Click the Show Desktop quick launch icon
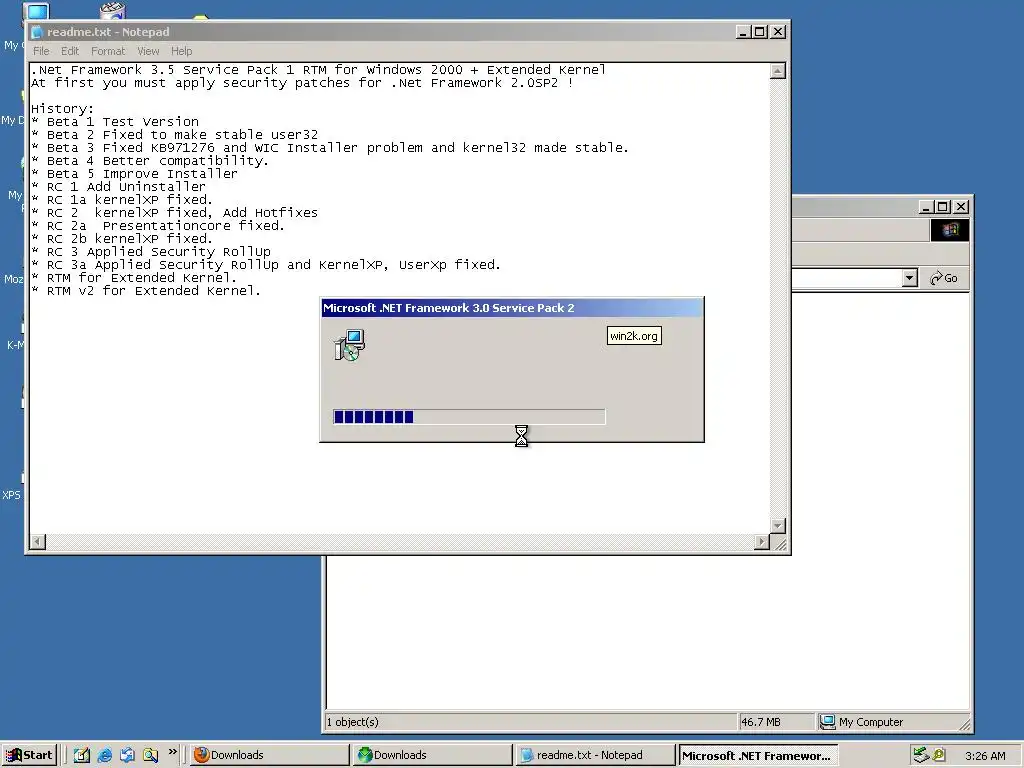 point(82,755)
